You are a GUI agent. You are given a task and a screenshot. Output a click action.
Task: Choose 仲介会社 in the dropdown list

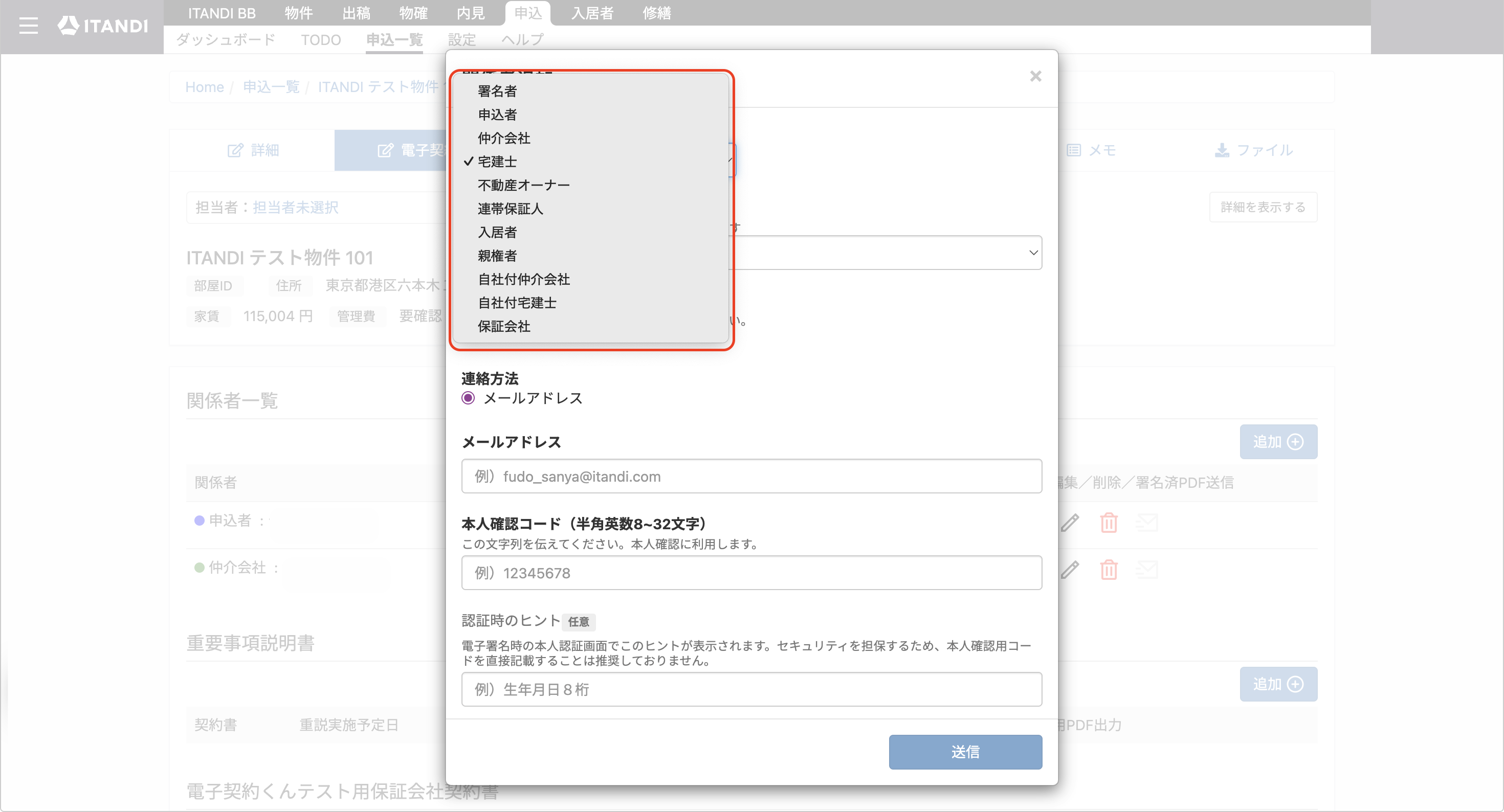point(591,139)
